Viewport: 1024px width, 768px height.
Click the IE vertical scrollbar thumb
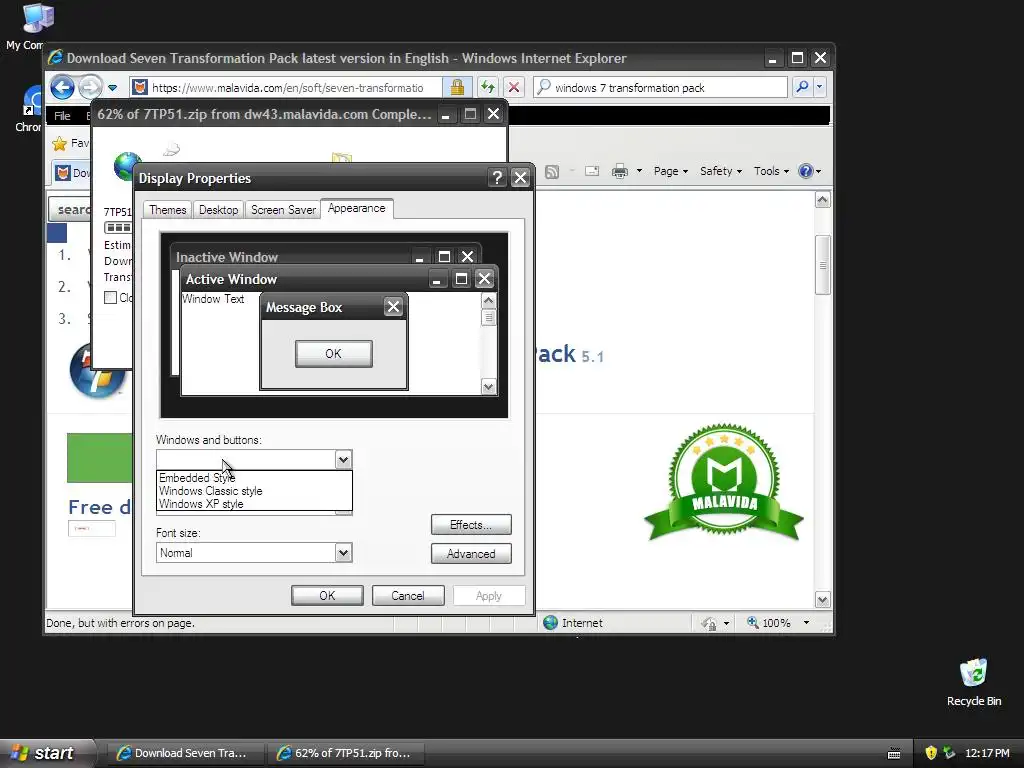pyautogui.click(x=822, y=265)
